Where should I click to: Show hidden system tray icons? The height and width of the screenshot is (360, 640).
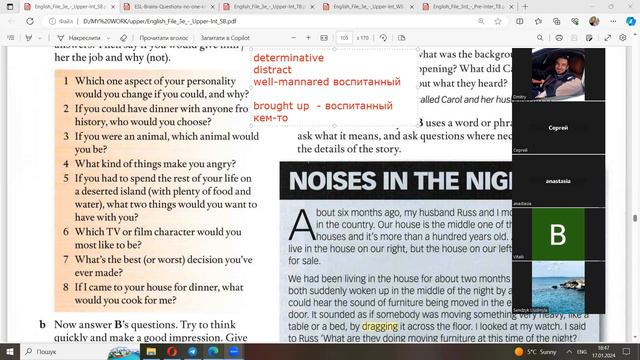(569, 351)
